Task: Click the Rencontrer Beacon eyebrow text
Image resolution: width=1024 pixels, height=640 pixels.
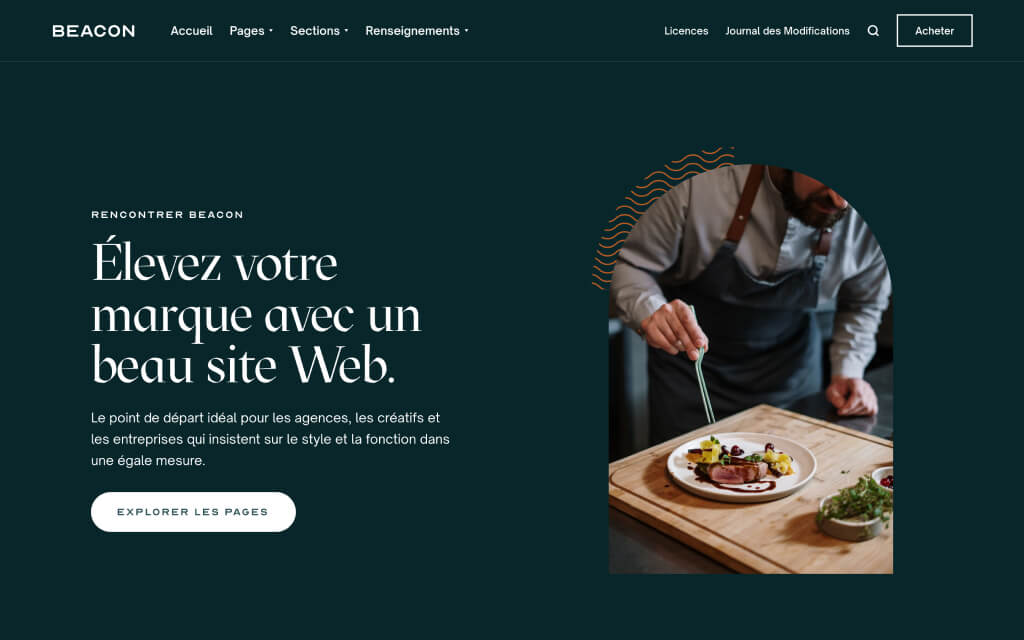Action: point(167,214)
